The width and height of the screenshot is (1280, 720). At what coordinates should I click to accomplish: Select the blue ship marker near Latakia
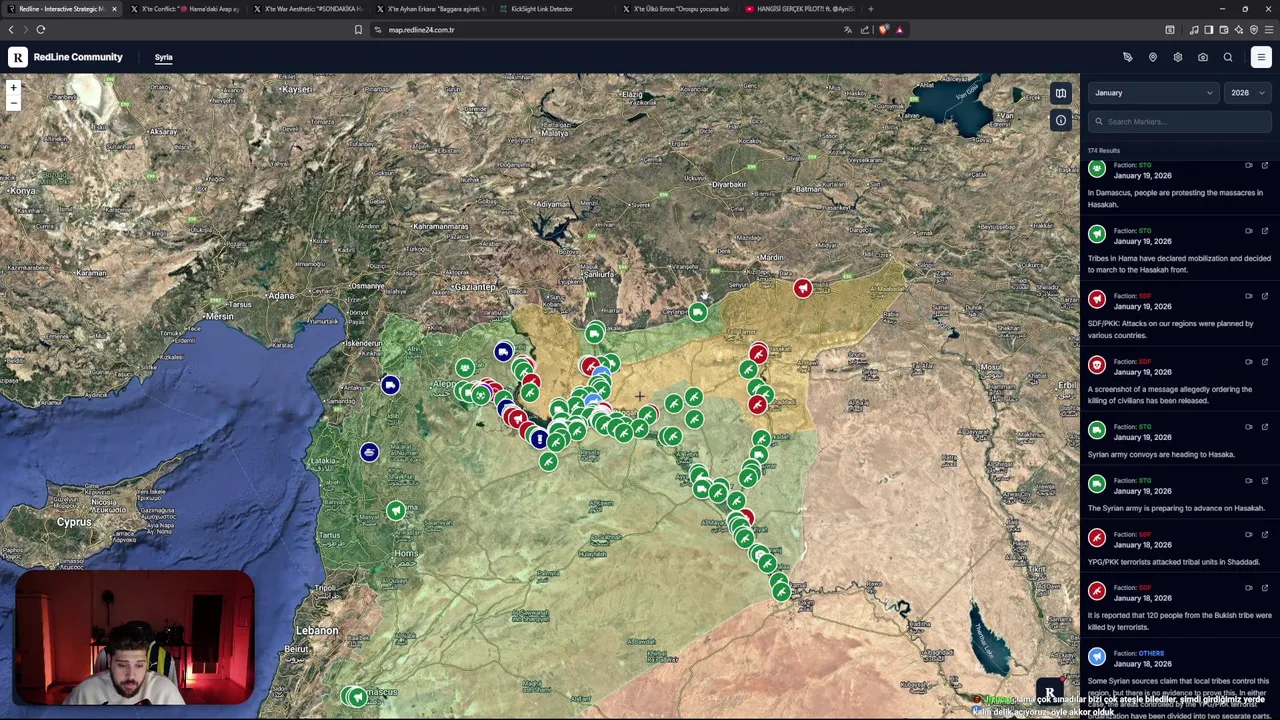(369, 452)
